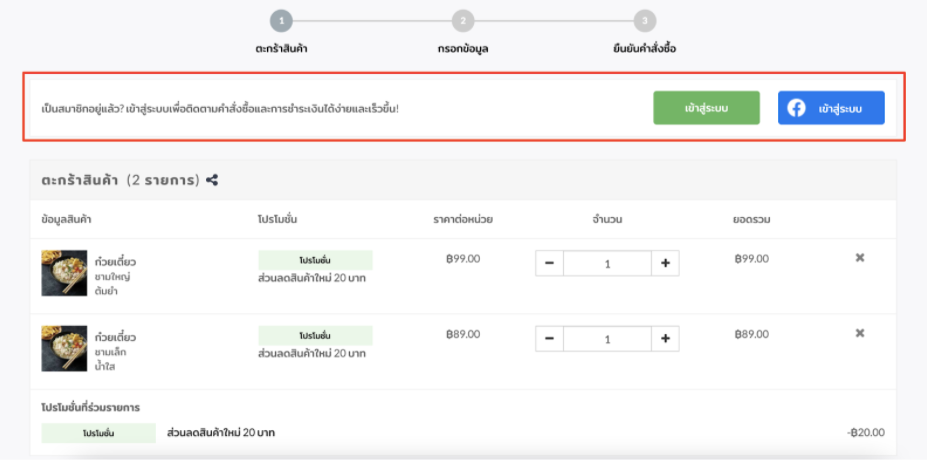The image size is (927, 460).
Task: Click โปรโมชั่นที่ร่วมรายการ section heading
Action: click(90, 407)
